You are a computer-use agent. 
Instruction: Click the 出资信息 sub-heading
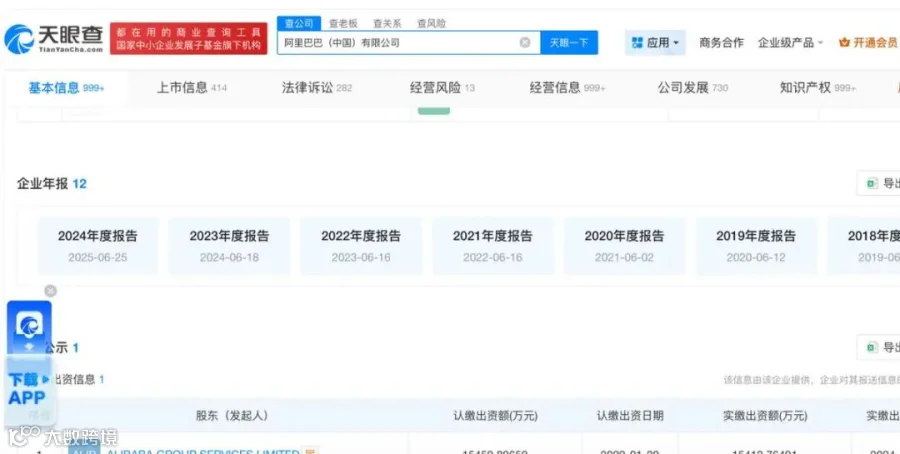point(77,379)
